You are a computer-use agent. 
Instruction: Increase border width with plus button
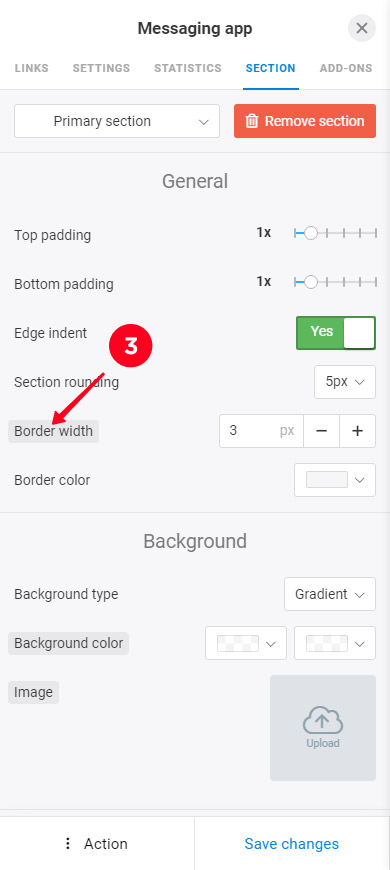[358, 431]
